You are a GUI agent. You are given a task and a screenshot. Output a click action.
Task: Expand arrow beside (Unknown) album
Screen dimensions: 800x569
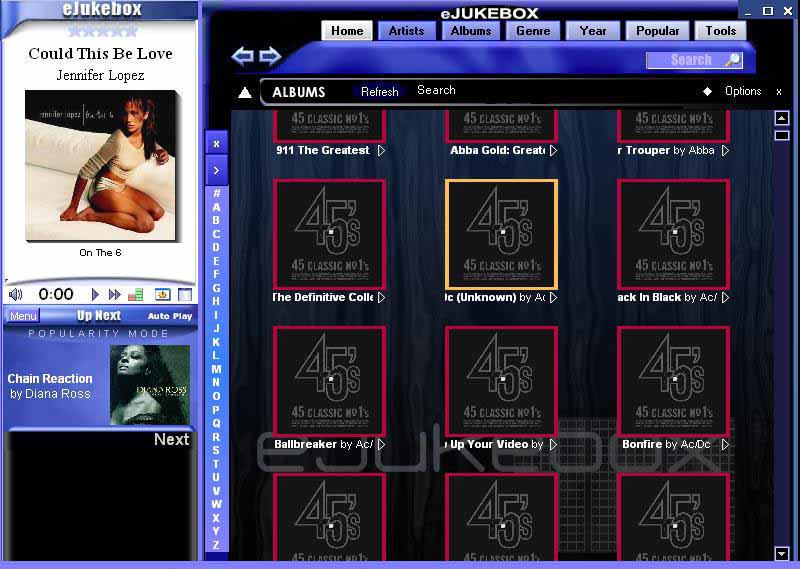point(553,298)
